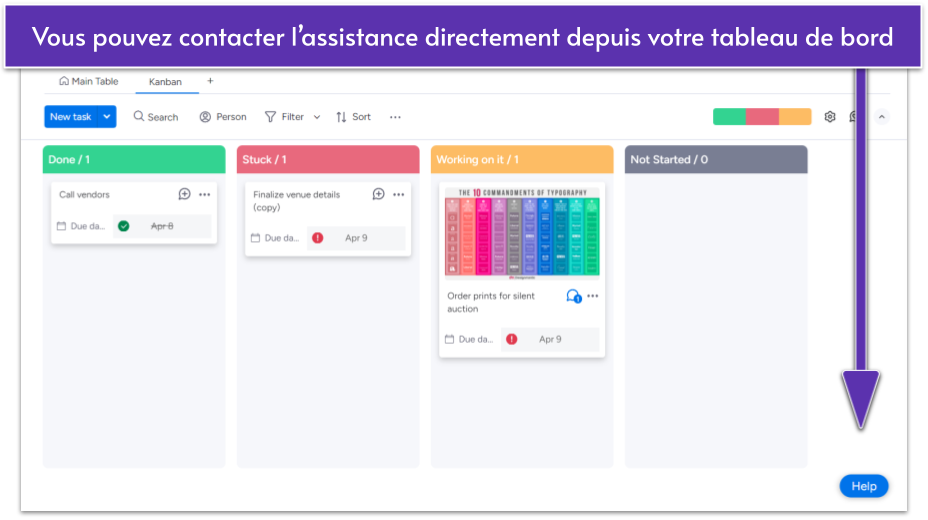
Task: Click the Person avatar icon
Action: point(205,117)
